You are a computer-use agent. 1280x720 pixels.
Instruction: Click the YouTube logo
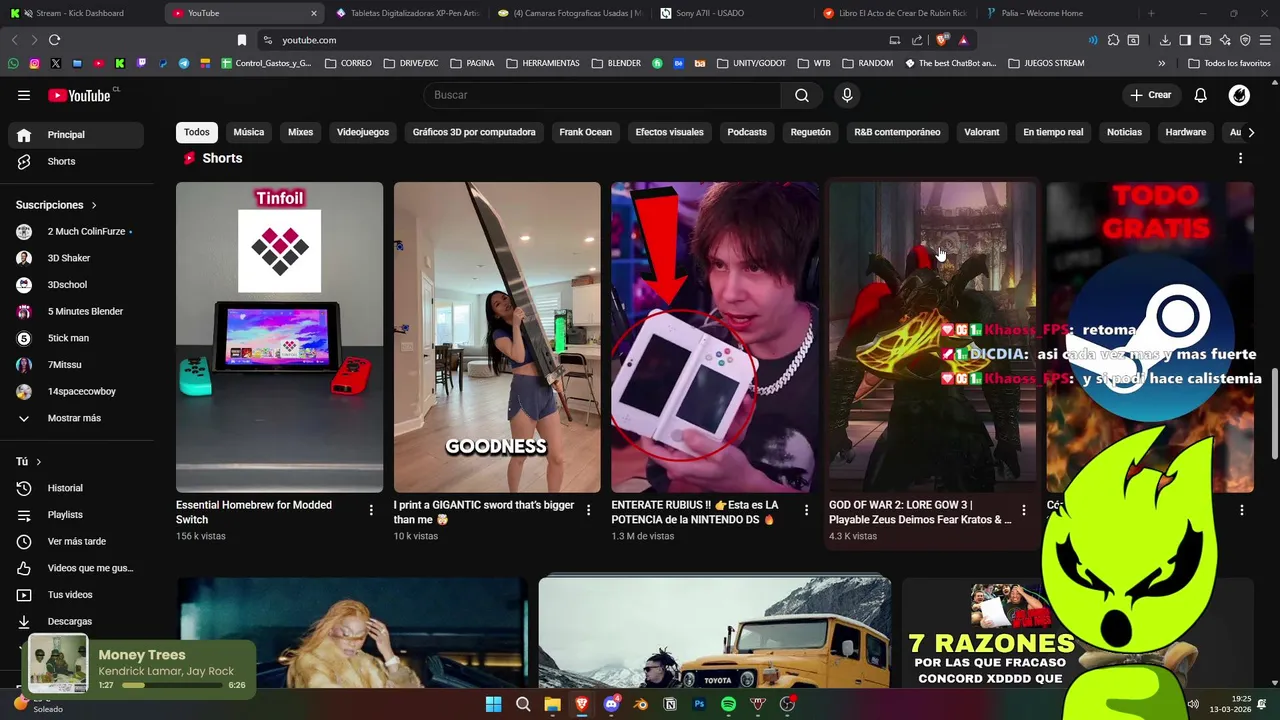tap(79, 95)
